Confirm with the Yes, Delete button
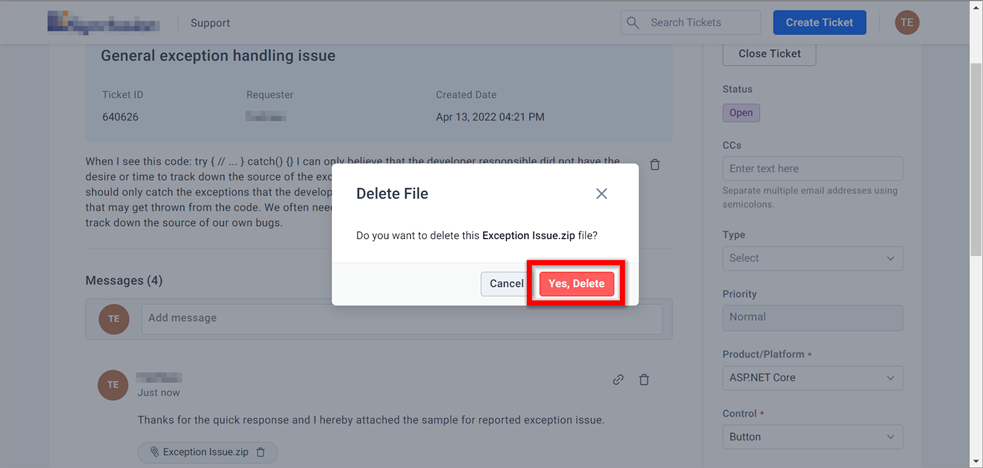This screenshot has width=983, height=468. tap(576, 283)
